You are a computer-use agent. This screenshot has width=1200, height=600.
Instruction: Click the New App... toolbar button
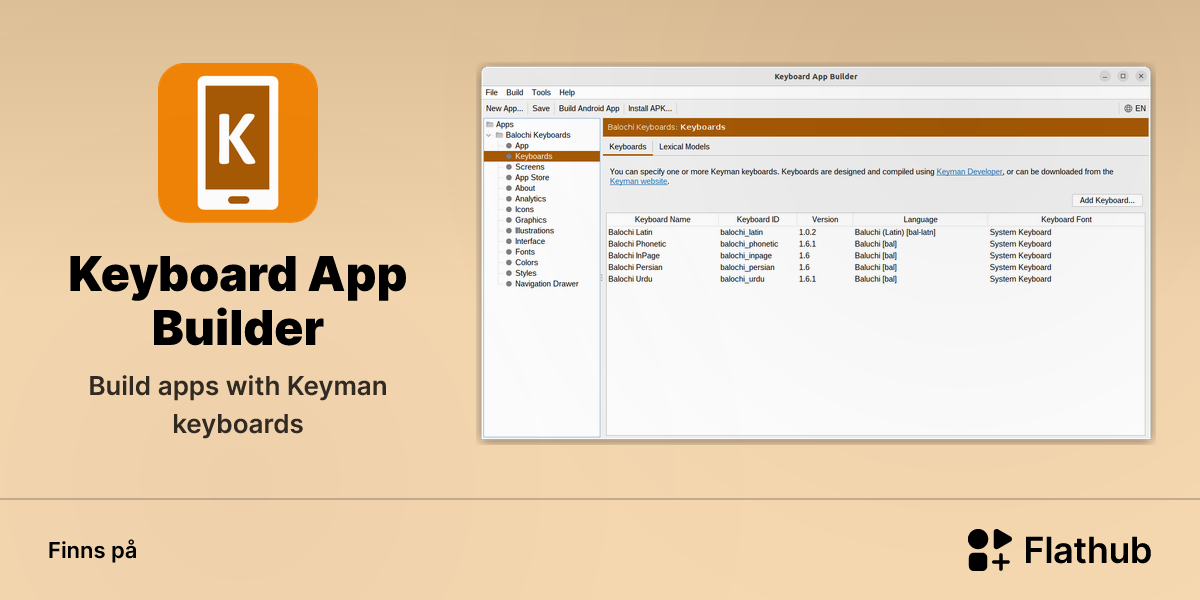point(505,108)
